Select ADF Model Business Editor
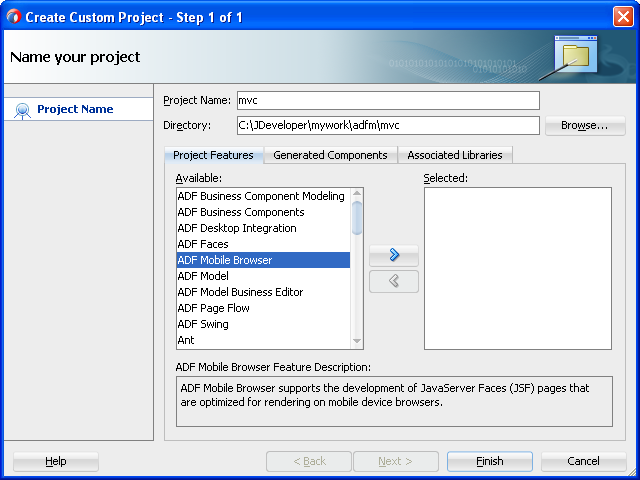 (x=263, y=292)
